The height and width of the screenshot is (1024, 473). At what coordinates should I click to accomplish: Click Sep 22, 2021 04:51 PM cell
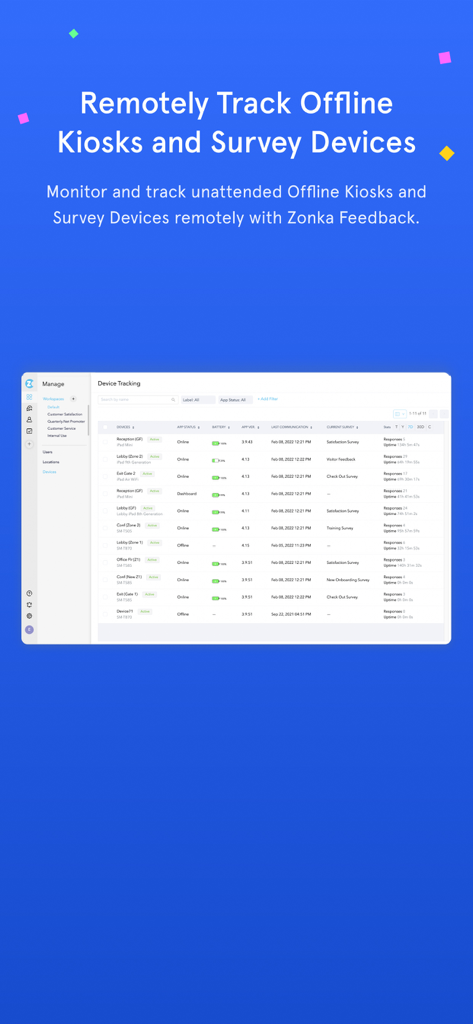[292, 614]
